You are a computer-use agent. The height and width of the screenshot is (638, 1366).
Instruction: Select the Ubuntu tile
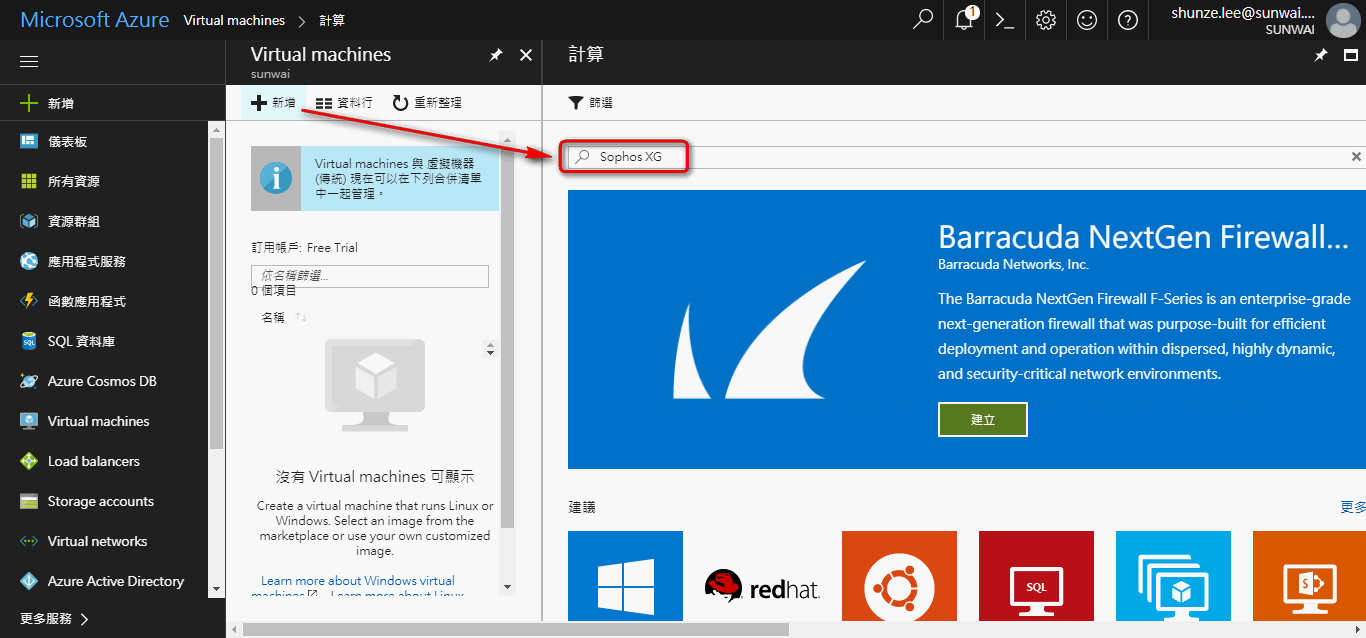[x=899, y=577]
